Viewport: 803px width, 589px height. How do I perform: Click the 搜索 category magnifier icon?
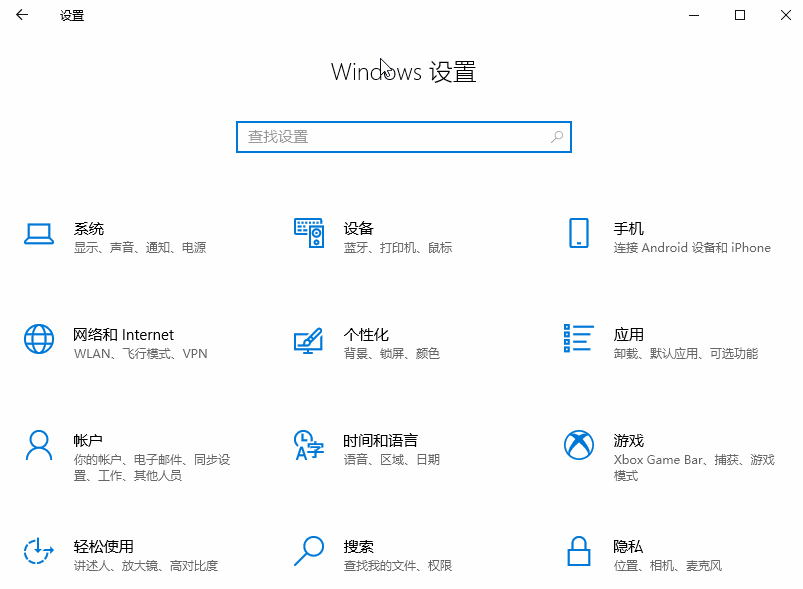[308, 550]
